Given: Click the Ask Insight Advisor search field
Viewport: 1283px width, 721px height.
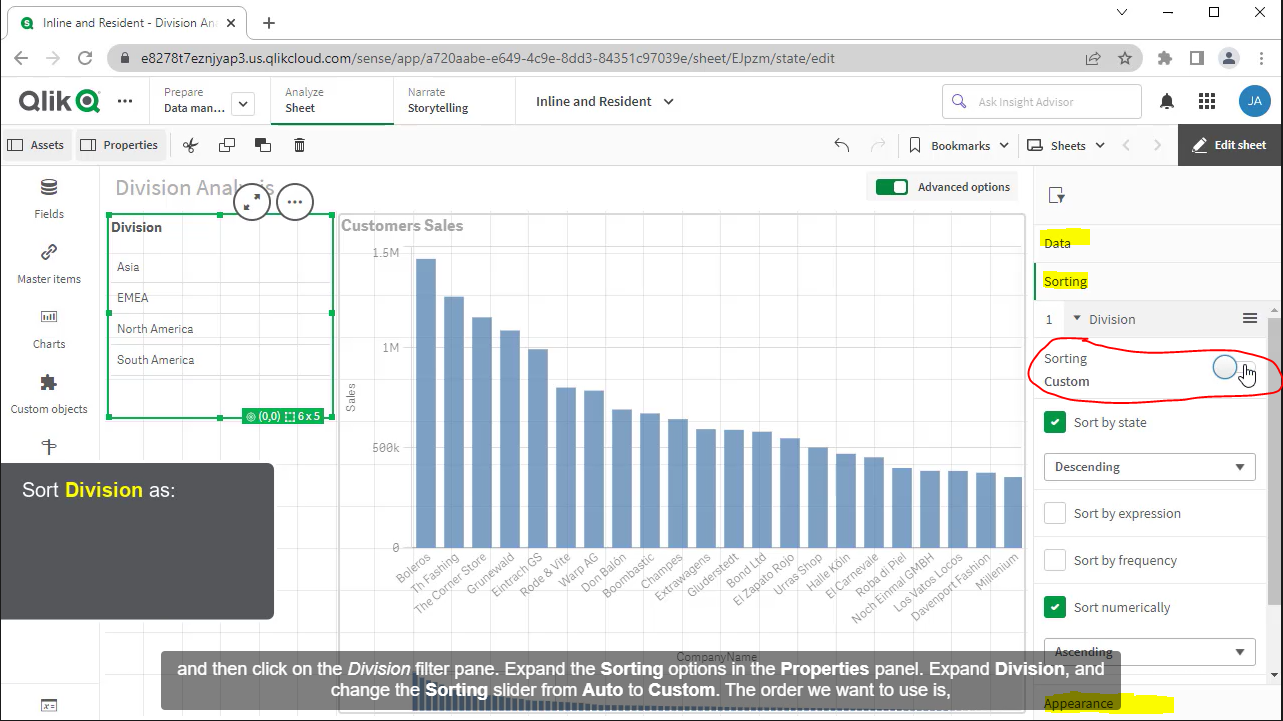Looking at the screenshot, I should (x=1042, y=101).
